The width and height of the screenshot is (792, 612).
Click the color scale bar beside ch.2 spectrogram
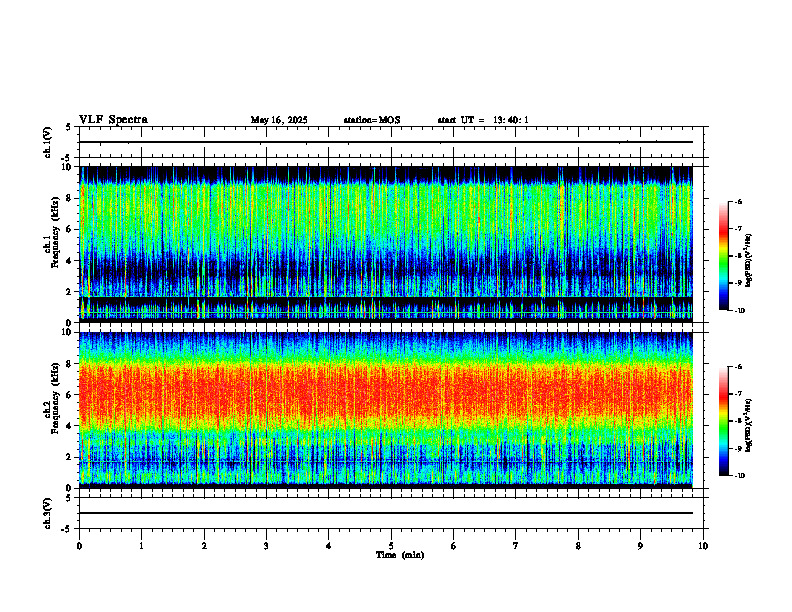click(x=723, y=421)
